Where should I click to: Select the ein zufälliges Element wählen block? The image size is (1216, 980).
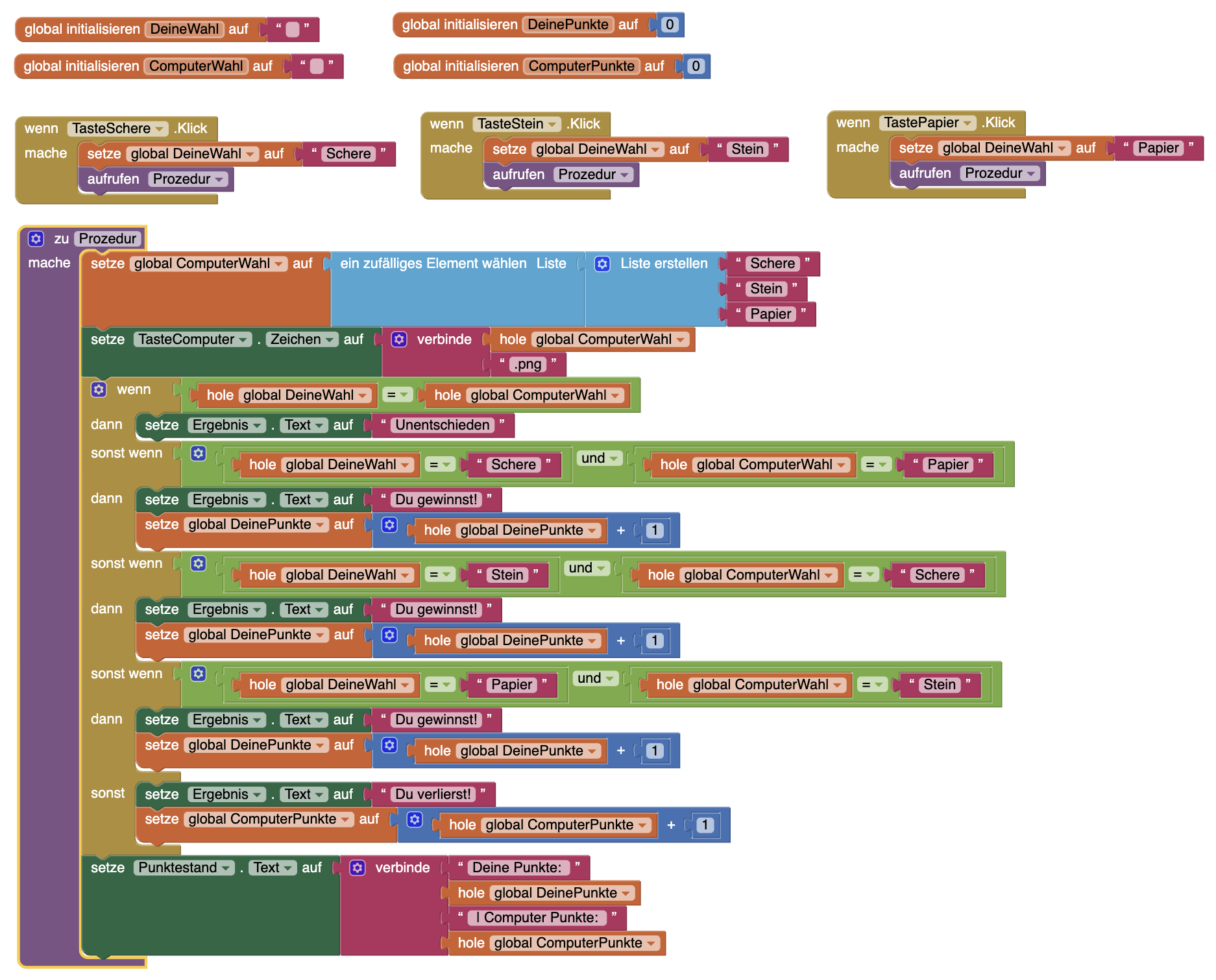coord(433,263)
